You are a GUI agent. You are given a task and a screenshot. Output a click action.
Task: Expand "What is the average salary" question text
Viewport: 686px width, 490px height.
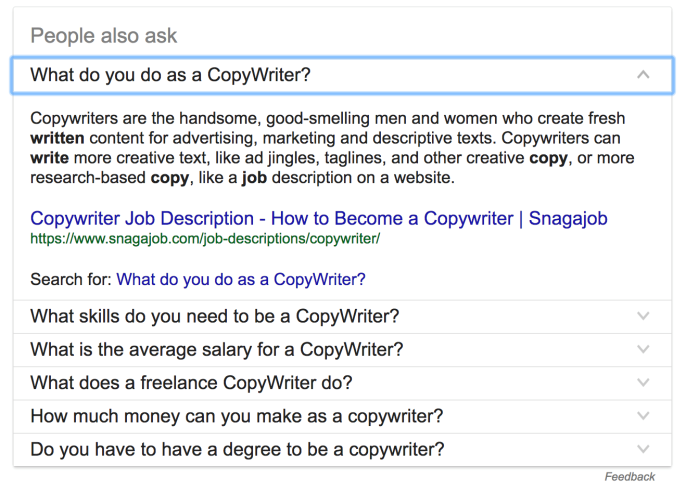point(217,350)
